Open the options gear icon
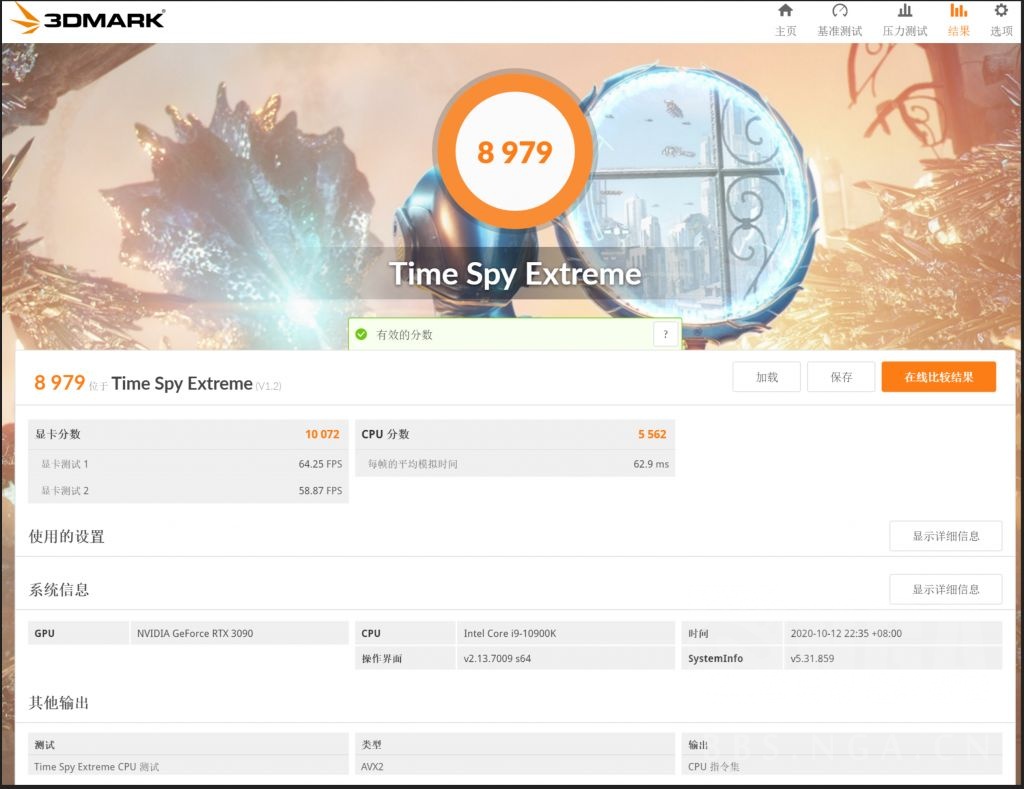Viewport: 1024px width, 789px height. 1001,10
